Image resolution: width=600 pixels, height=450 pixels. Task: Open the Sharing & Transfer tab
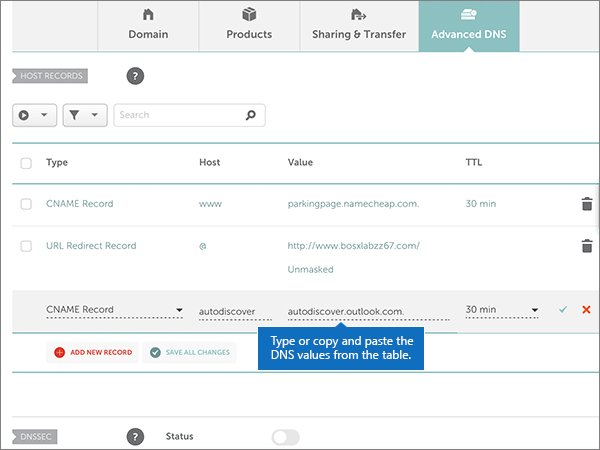point(357,26)
